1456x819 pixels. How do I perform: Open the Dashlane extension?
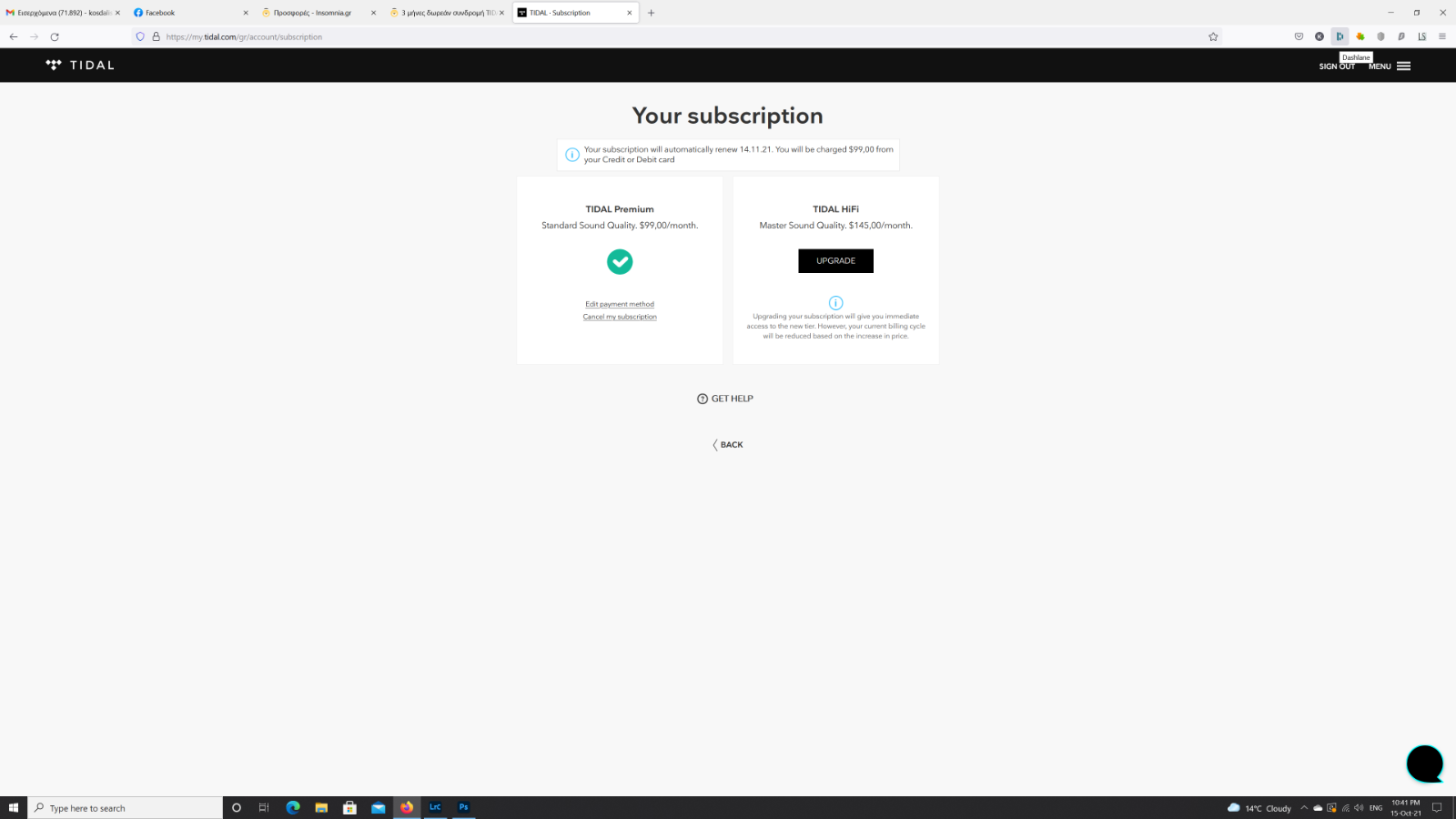1340,36
